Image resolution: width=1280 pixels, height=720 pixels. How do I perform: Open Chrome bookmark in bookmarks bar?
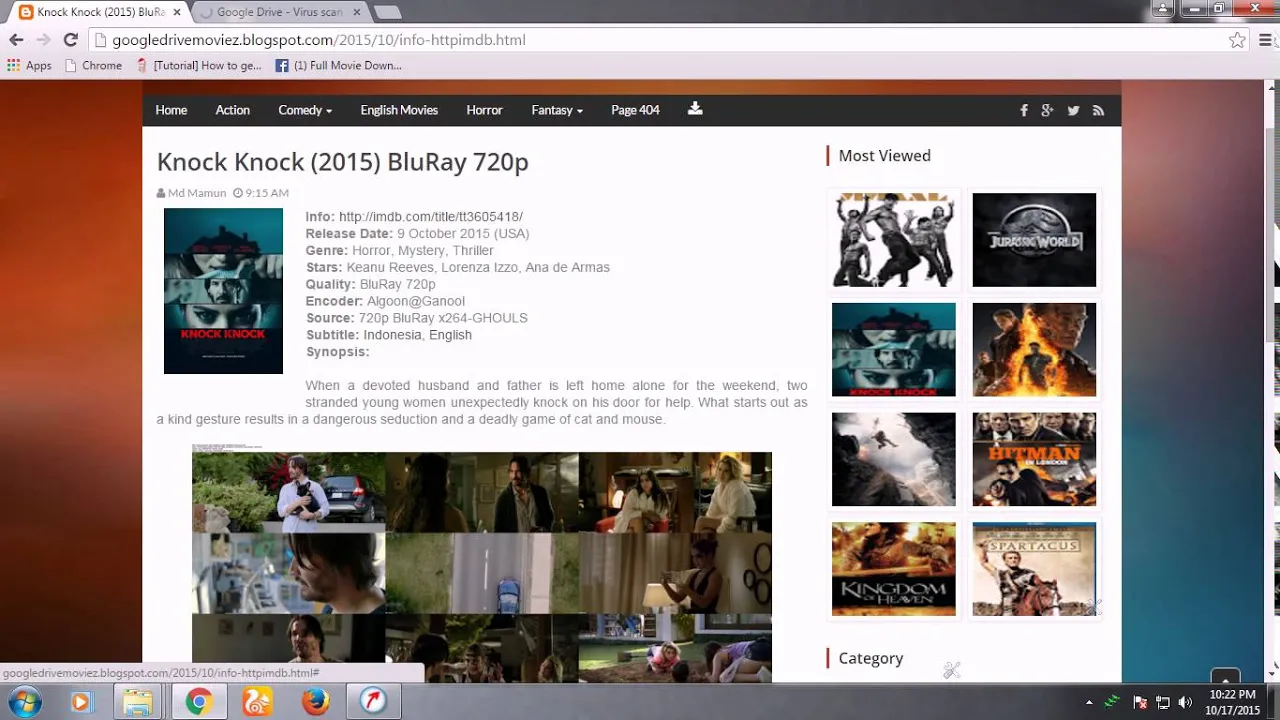92,66
